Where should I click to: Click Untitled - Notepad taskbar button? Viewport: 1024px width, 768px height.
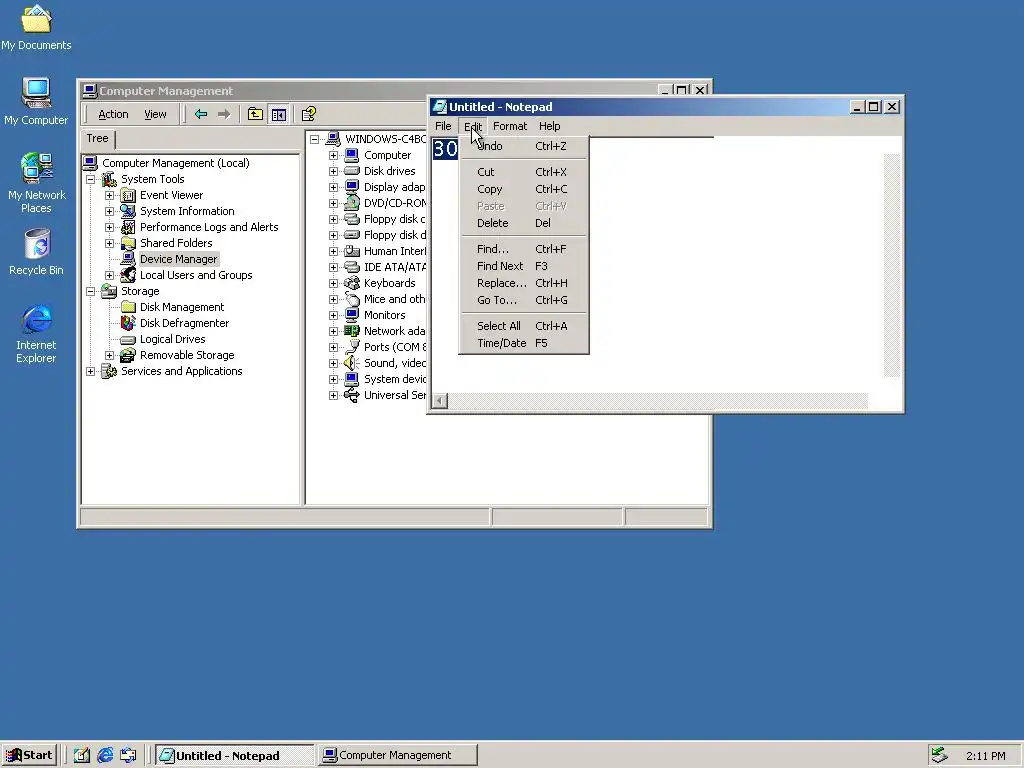[234, 756]
